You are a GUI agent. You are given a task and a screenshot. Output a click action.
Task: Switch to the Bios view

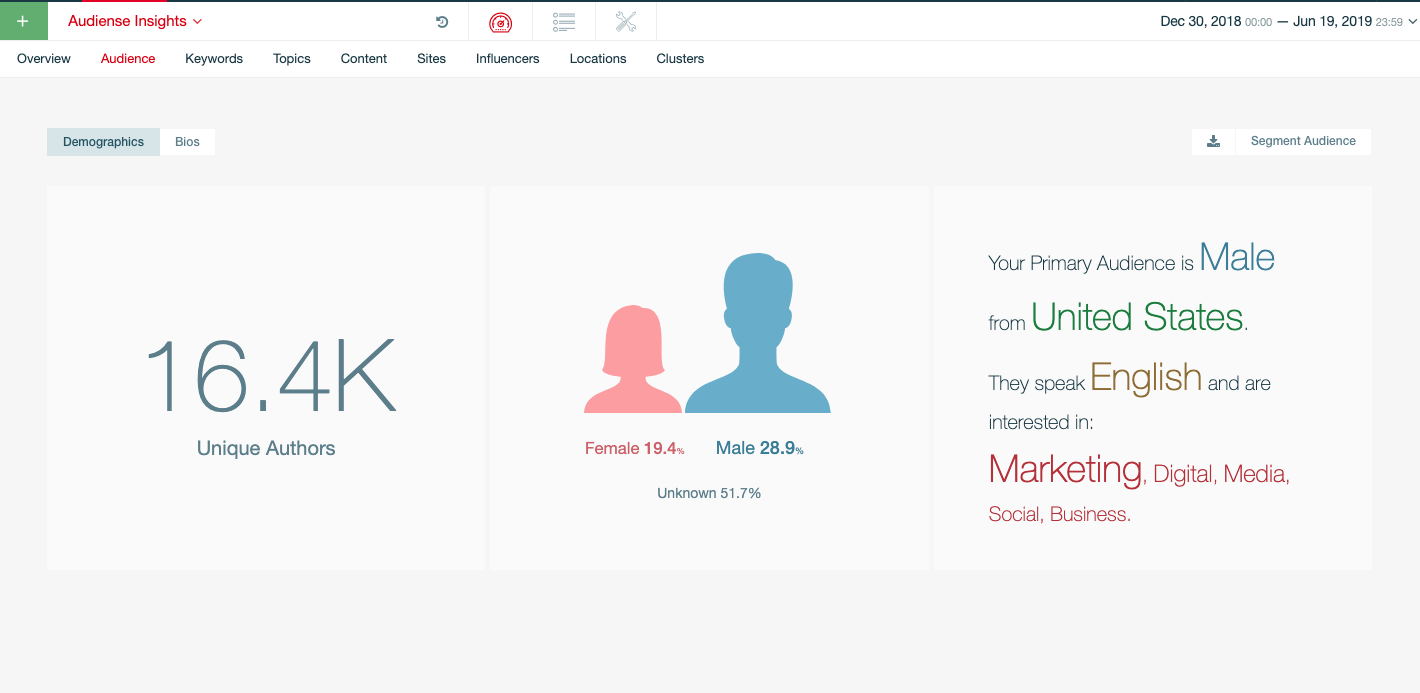[187, 142]
